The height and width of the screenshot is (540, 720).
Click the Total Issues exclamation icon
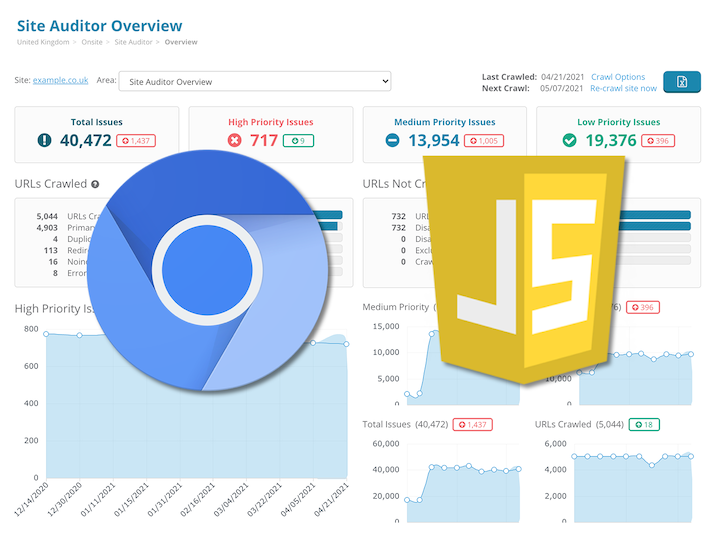click(x=44, y=141)
